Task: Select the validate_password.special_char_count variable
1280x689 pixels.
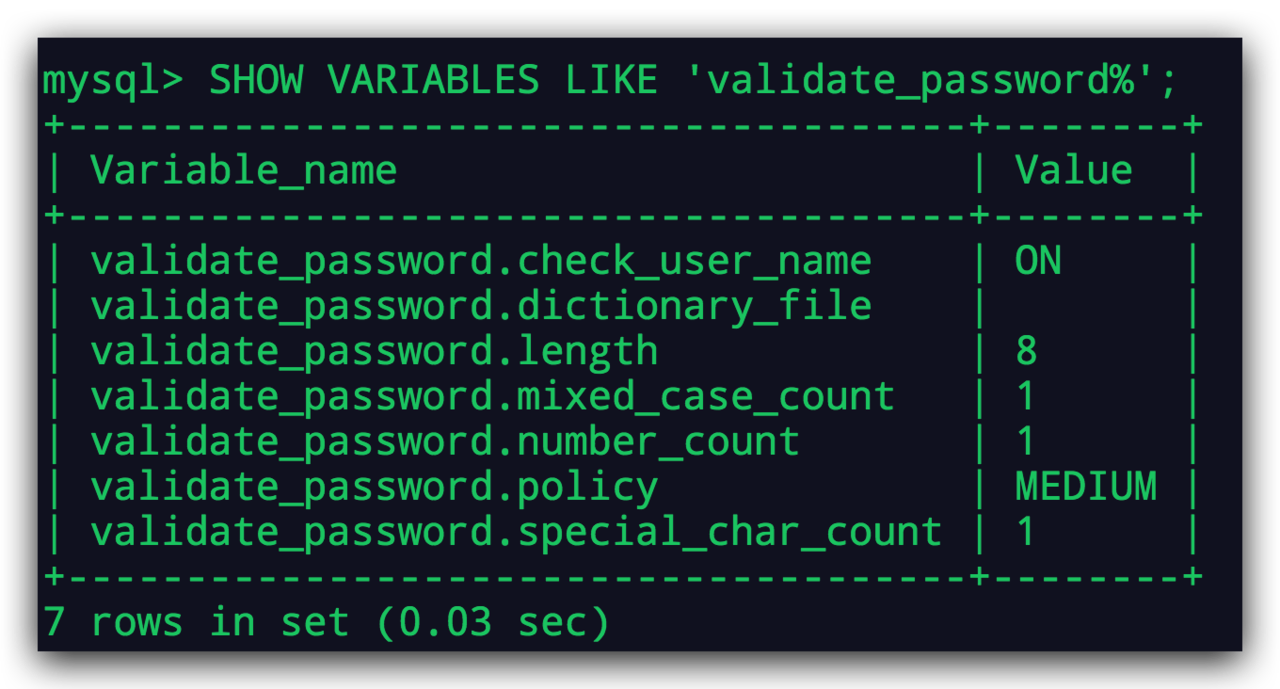Action: click(x=516, y=532)
